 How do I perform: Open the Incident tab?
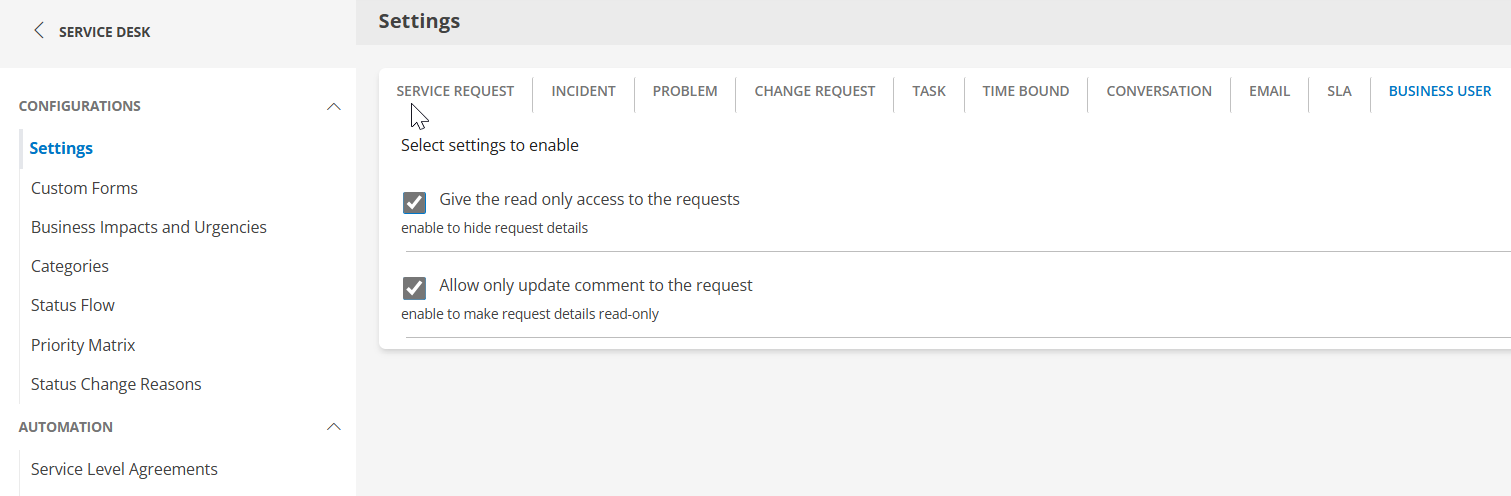click(x=583, y=91)
